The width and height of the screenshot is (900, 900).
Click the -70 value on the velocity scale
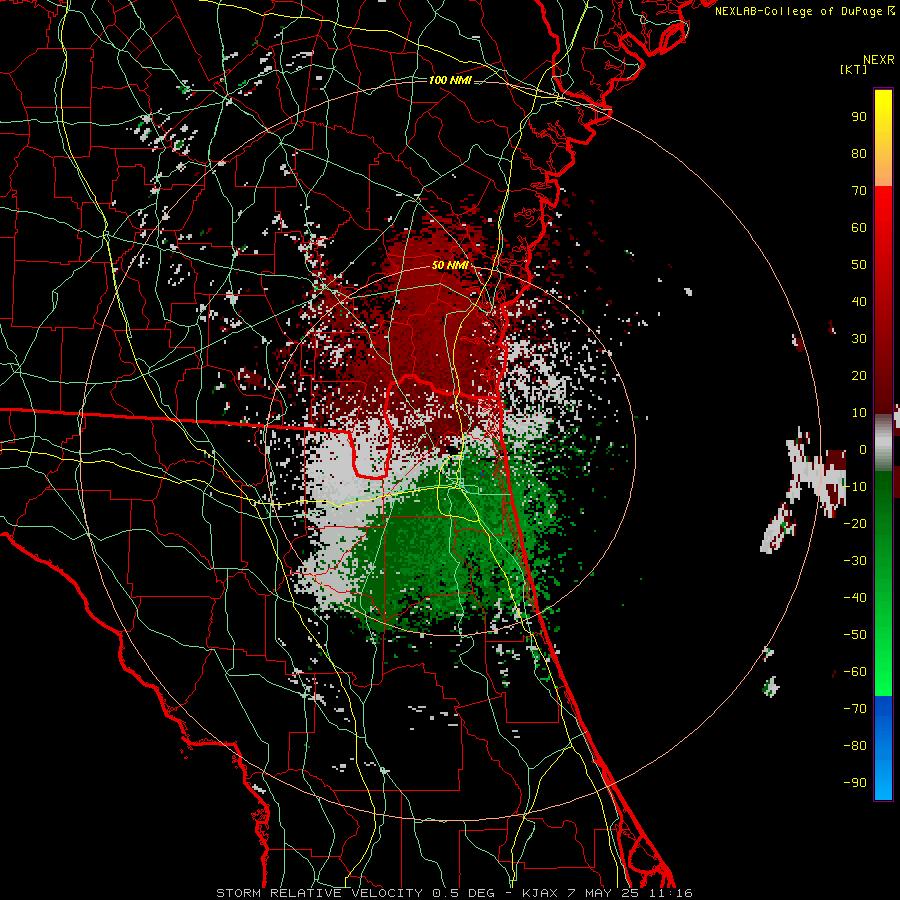[x=855, y=709]
